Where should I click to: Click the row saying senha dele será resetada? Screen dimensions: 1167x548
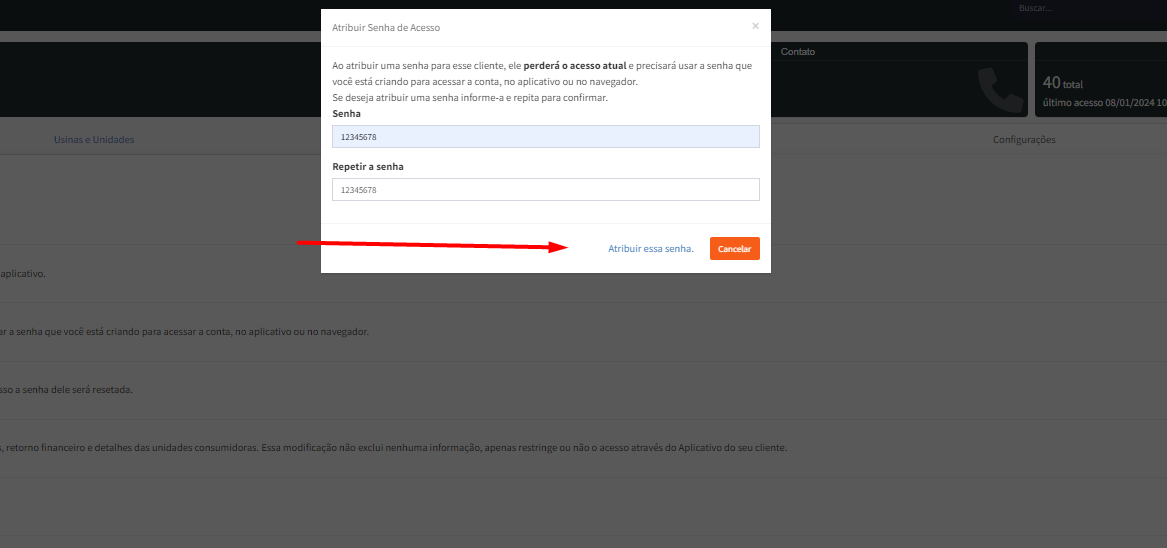[66, 389]
